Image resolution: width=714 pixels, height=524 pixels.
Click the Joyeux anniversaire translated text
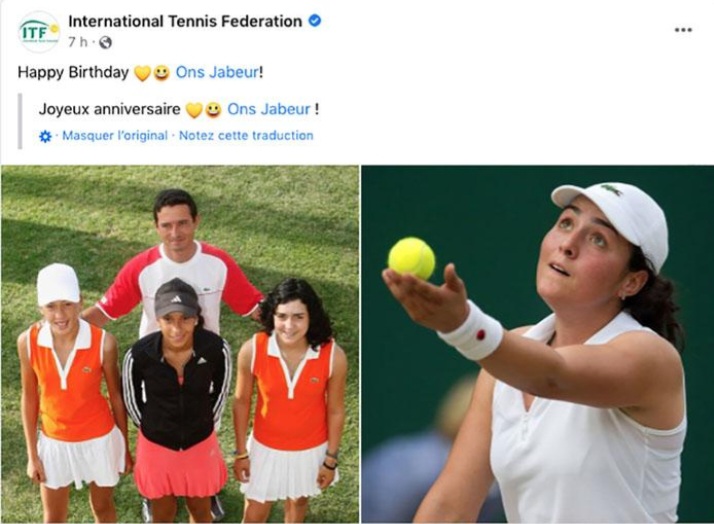[110, 109]
